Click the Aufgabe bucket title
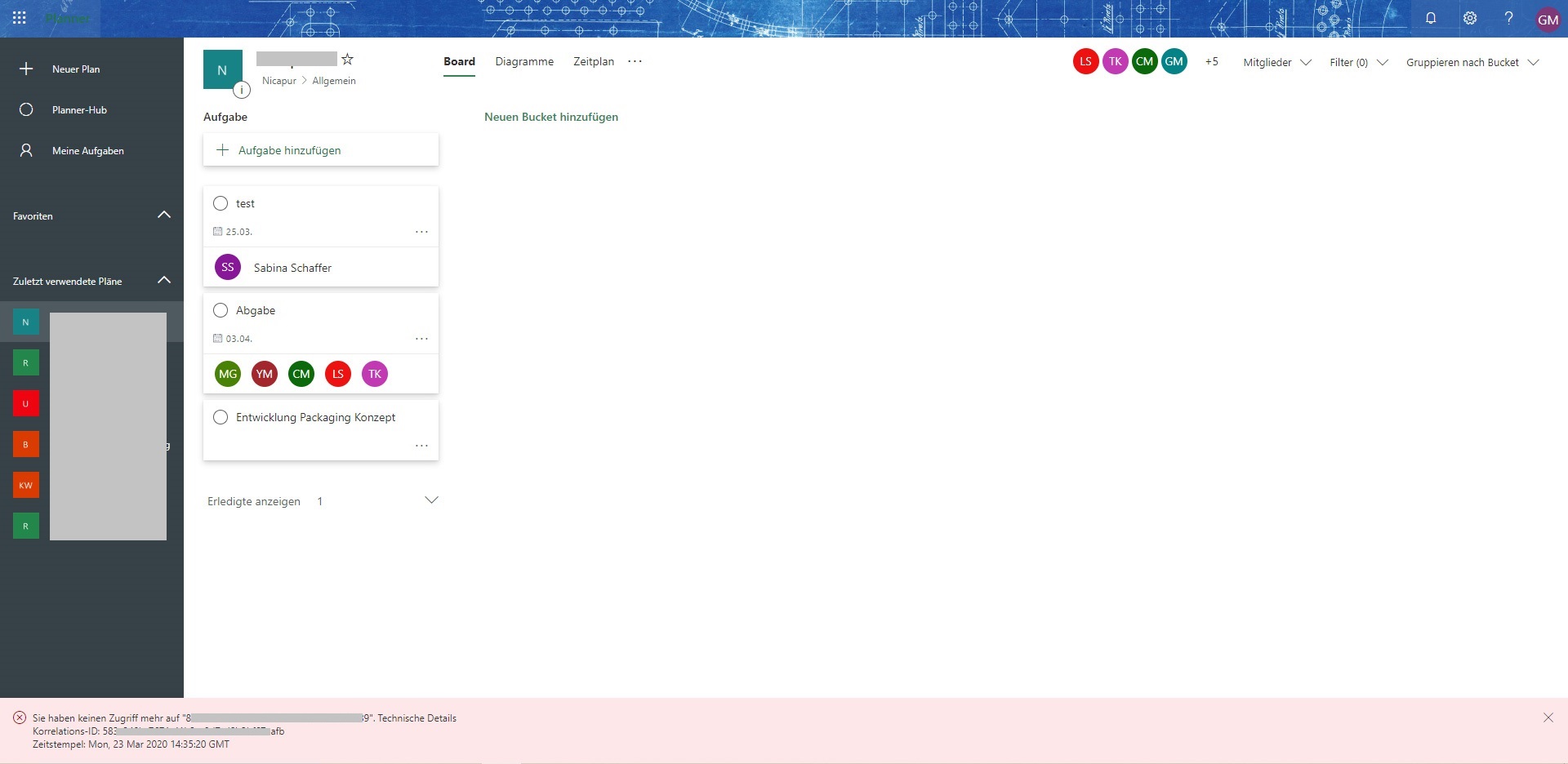The image size is (1568, 764). [x=225, y=117]
